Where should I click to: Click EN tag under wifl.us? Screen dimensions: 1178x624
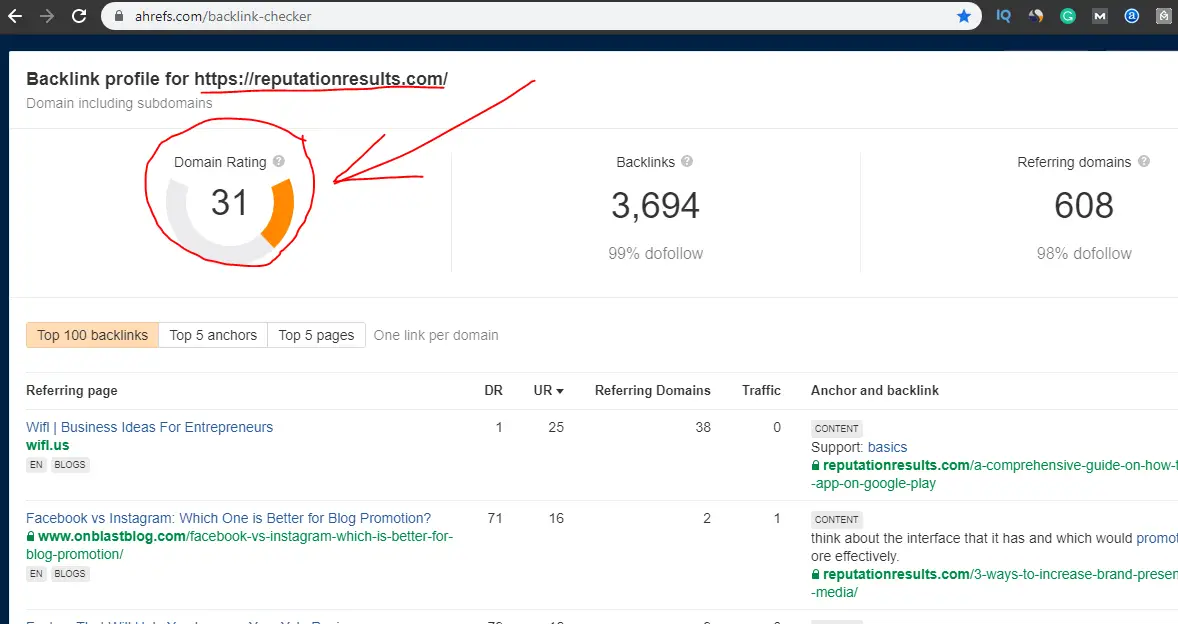pyautogui.click(x=36, y=465)
